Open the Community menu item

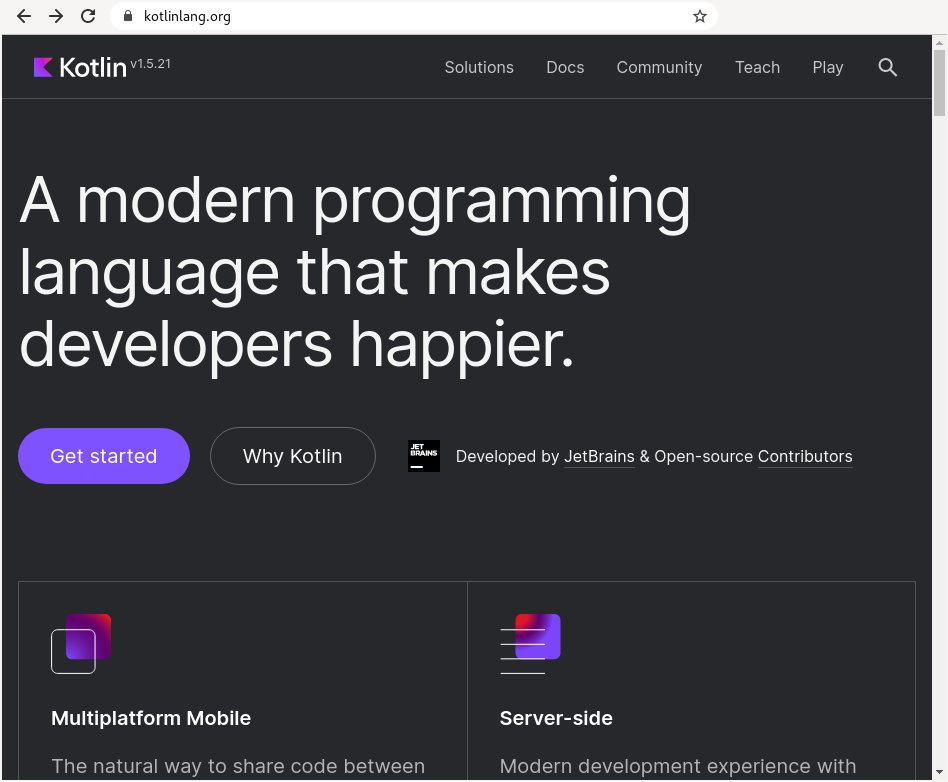coord(659,67)
